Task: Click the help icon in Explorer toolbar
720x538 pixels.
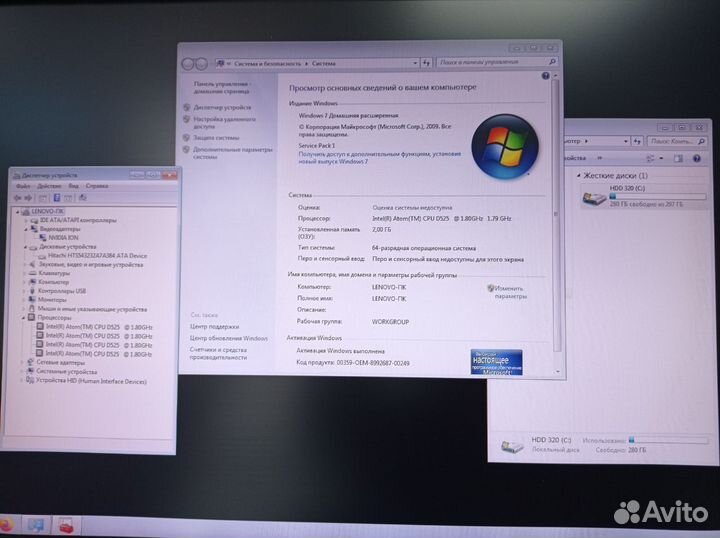Action: click(x=697, y=158)
